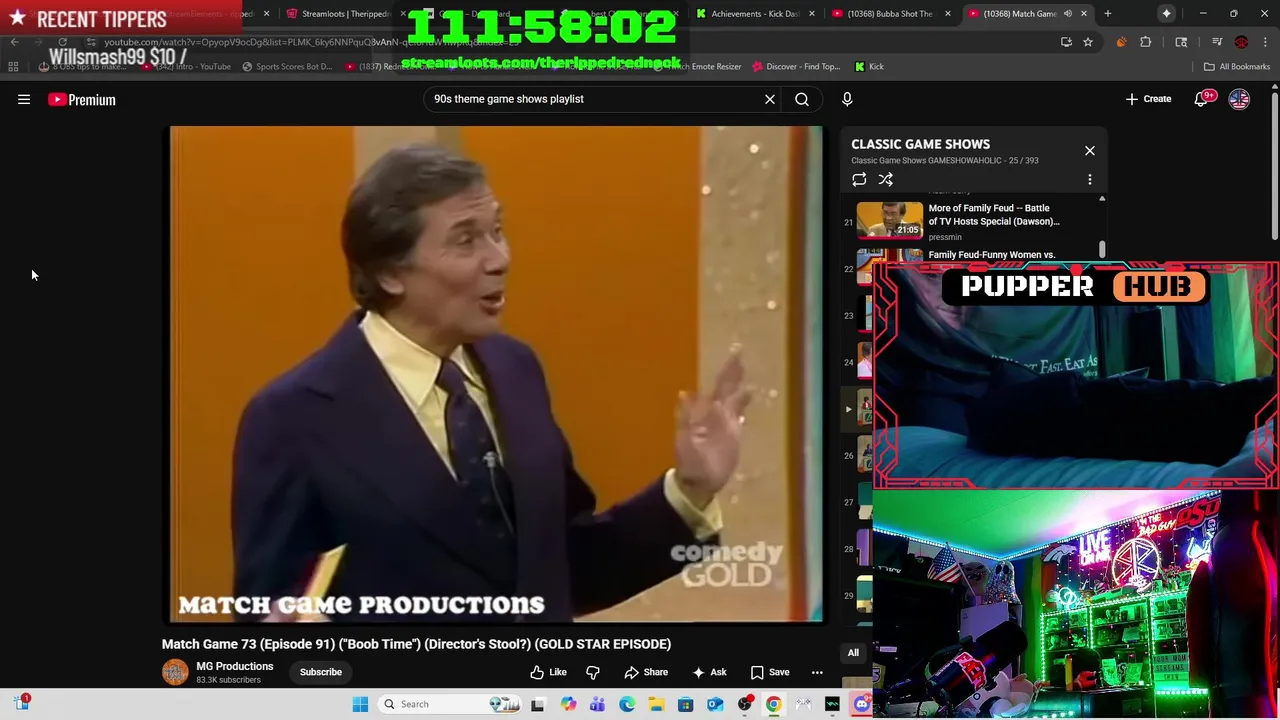The width and height of the screenshot is (1280, 720).
Task: Open All Bookmarks folder
Action: click(x=1237, y=67)
